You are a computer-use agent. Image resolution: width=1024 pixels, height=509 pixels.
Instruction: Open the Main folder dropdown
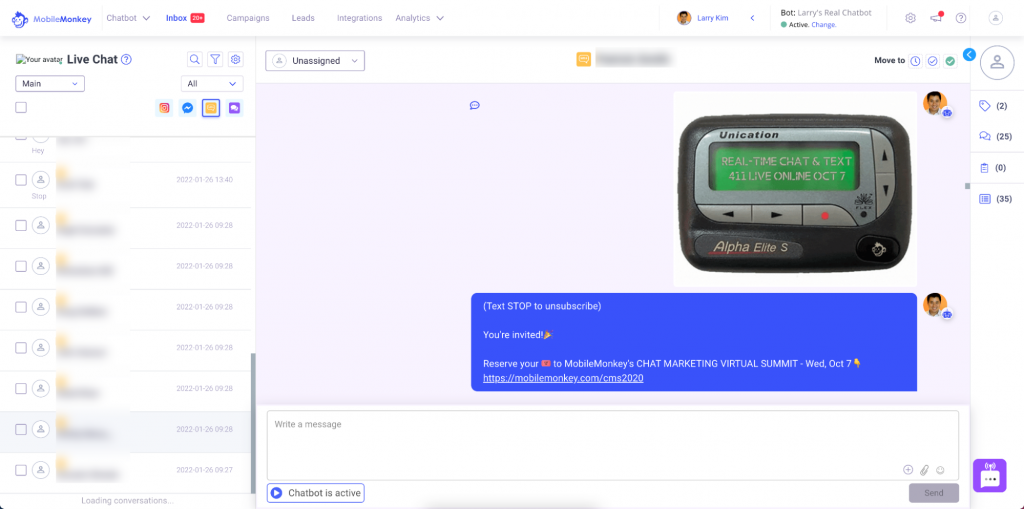click(50, 84)
